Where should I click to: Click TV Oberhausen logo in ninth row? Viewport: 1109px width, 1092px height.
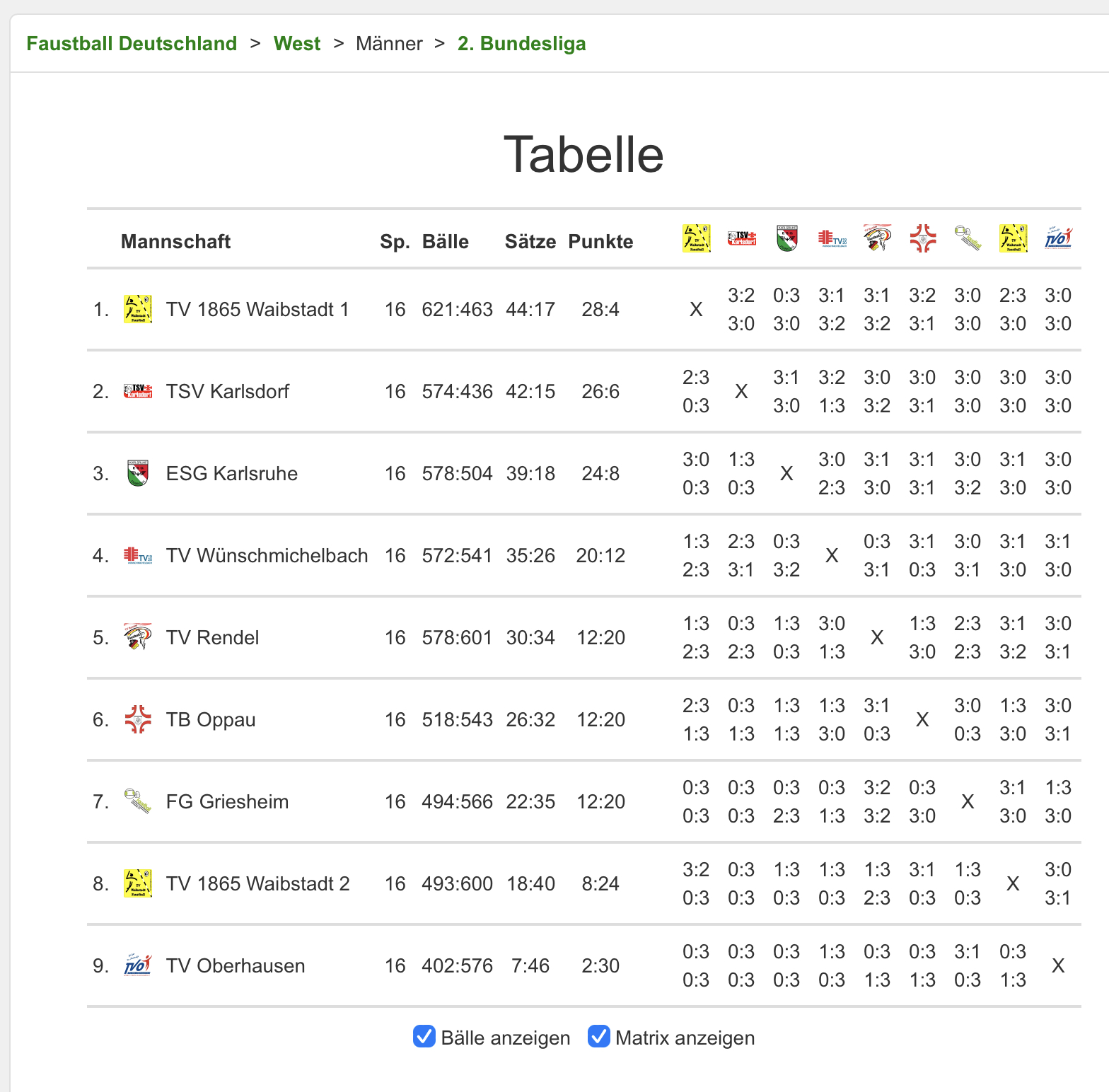coord(138,965)
